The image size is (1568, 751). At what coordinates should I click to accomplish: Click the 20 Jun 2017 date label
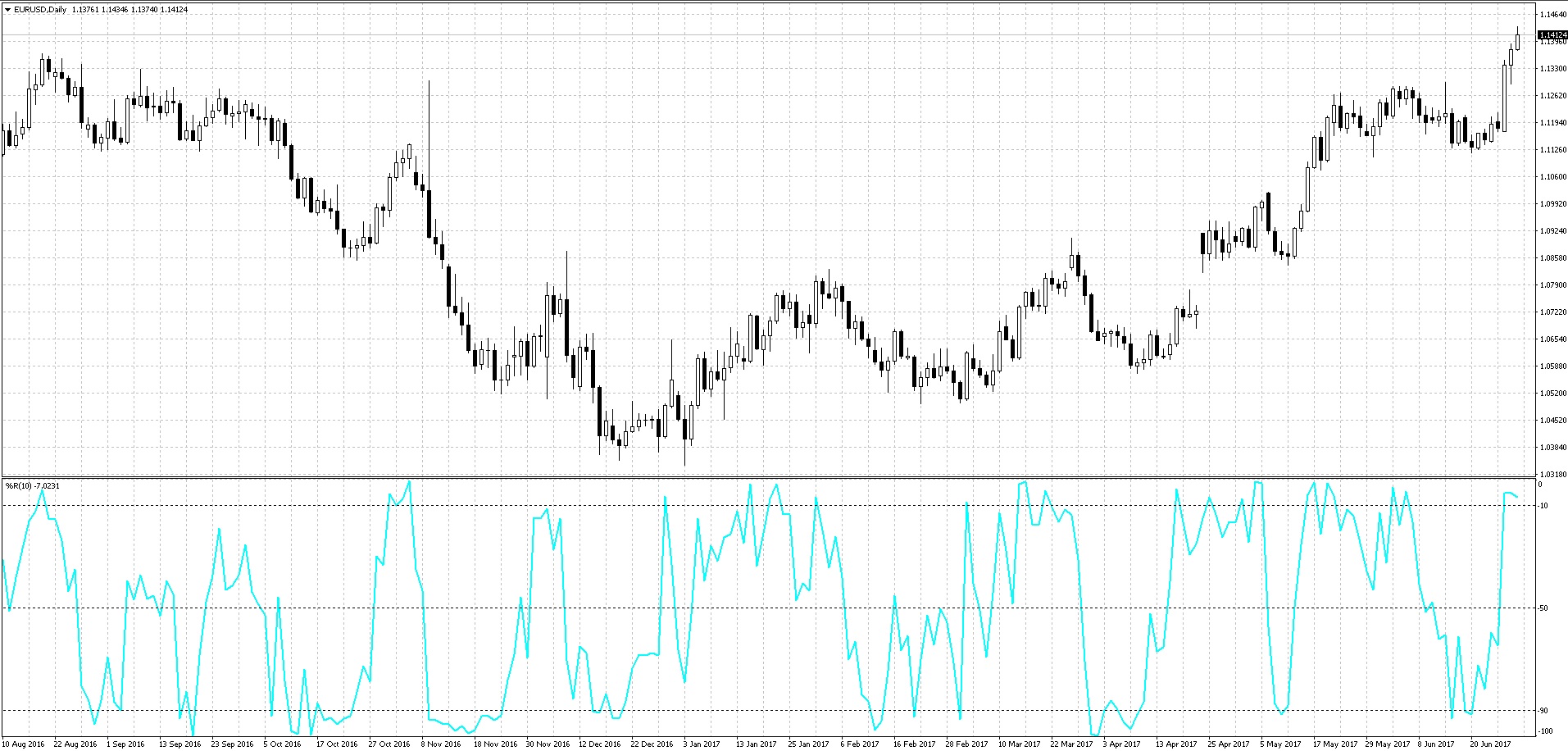1490,744
